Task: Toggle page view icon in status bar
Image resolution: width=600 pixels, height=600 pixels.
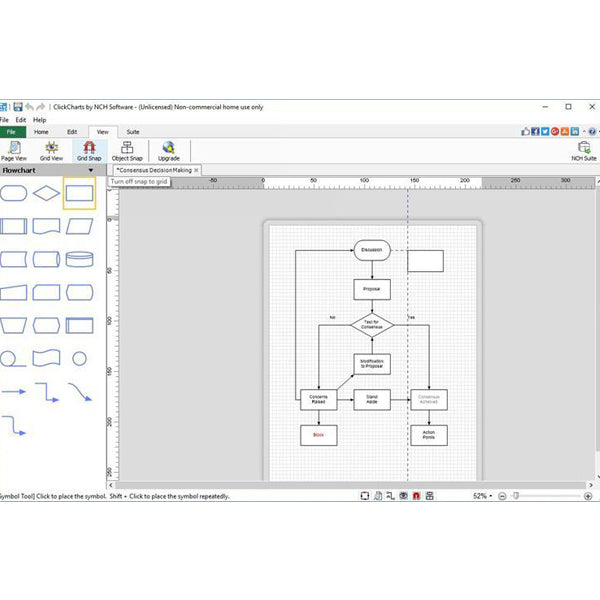Action: tap(378, 496)
